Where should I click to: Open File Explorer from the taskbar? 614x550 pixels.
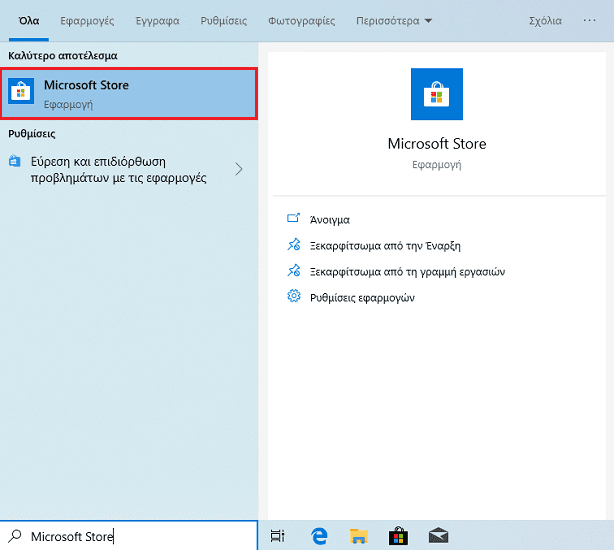tap(359, 536)
